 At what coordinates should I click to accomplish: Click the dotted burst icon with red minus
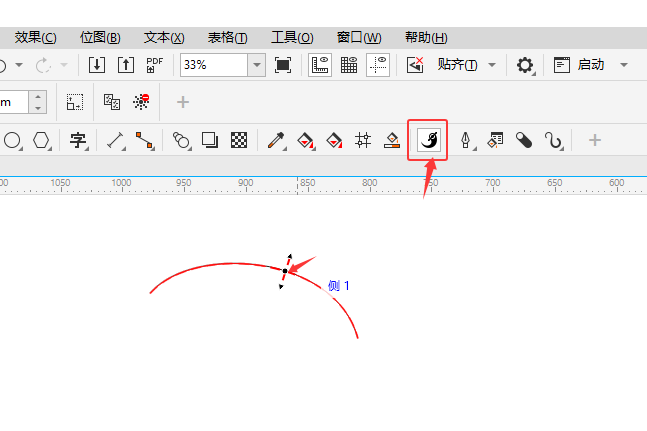point(141,102)
